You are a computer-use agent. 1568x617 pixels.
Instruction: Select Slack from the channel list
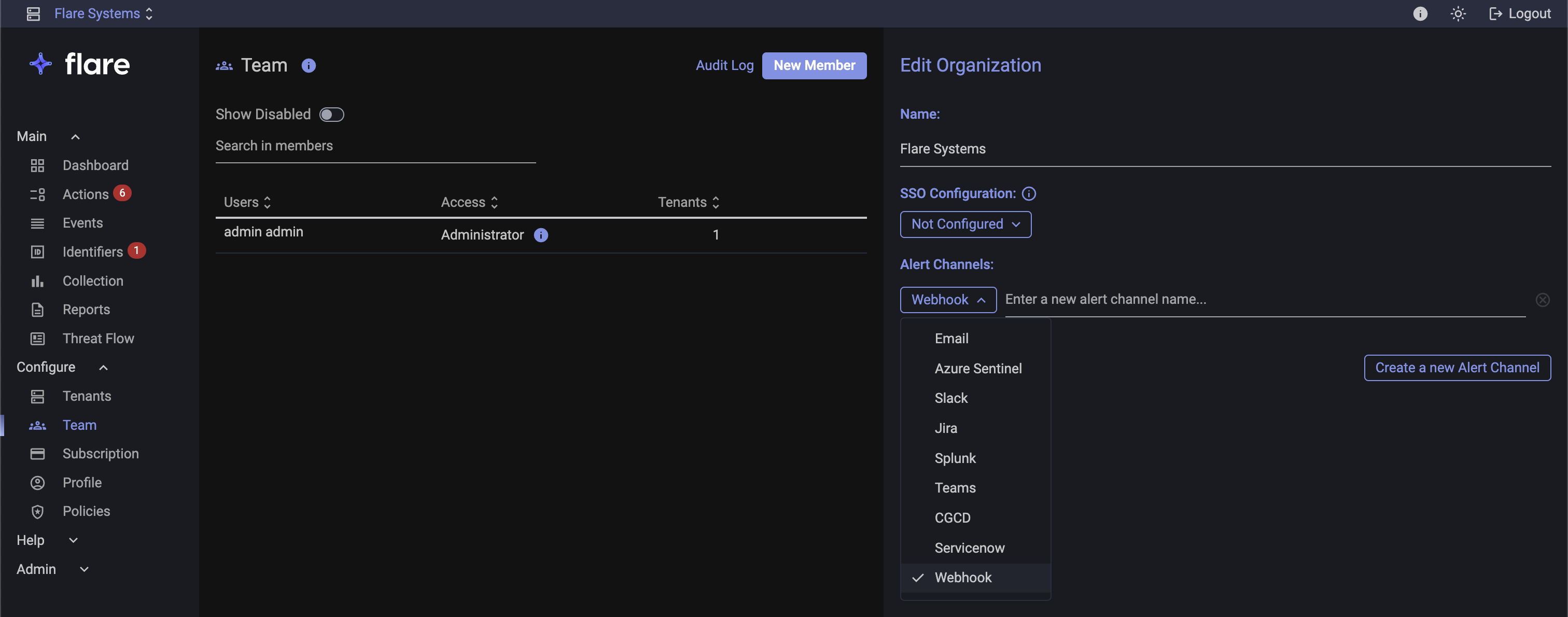tap(951, 398)
